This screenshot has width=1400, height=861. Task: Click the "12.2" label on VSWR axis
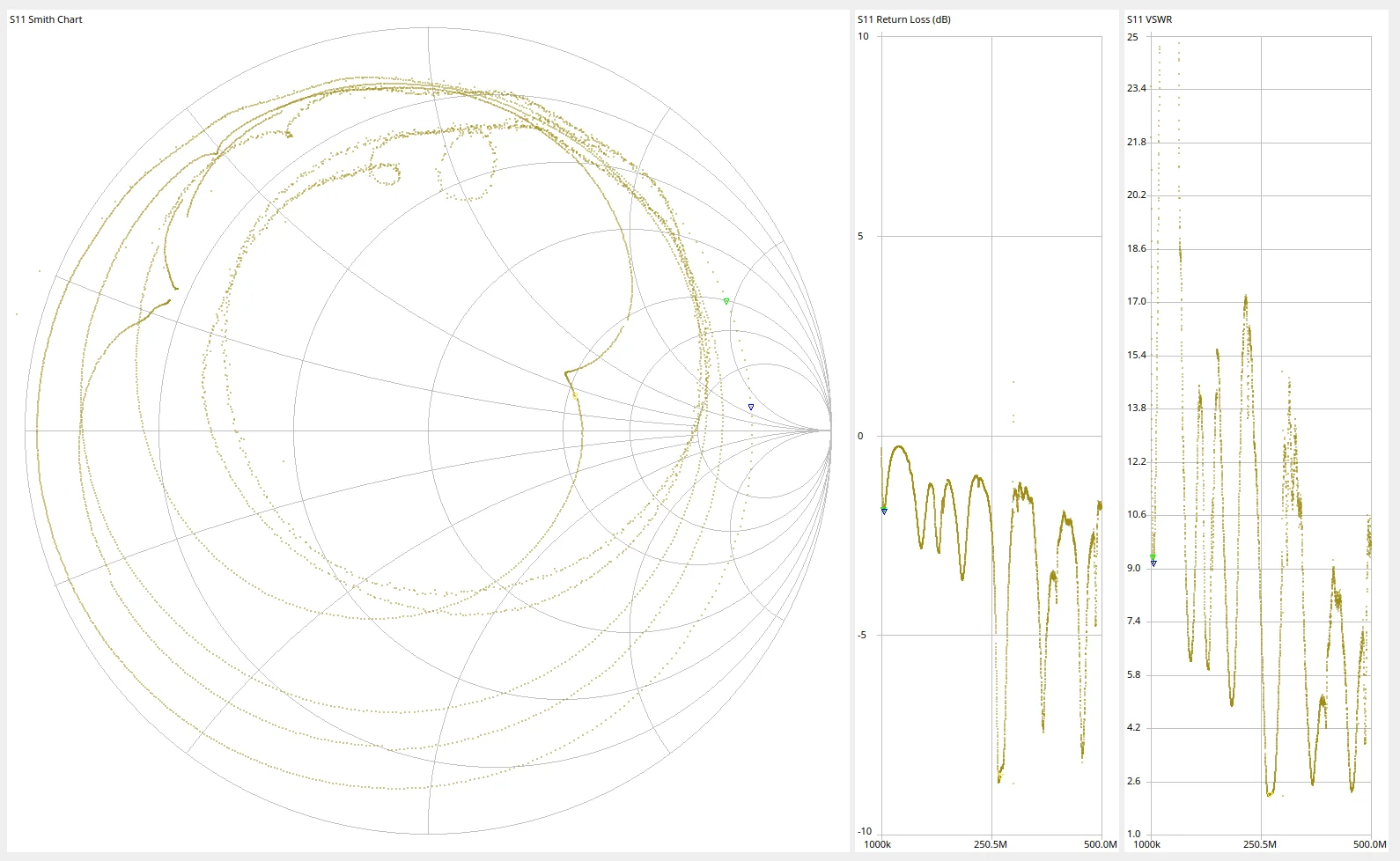click(1137, 461)
